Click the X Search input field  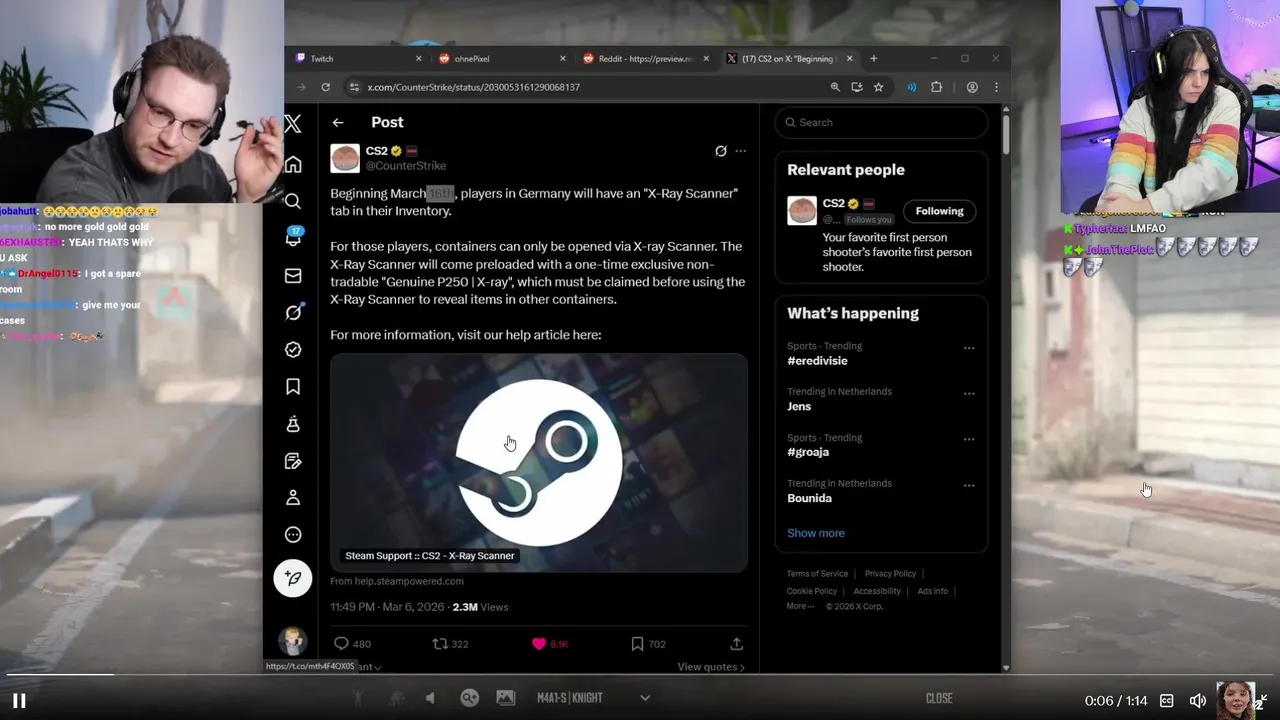click(x=881, y=122)
